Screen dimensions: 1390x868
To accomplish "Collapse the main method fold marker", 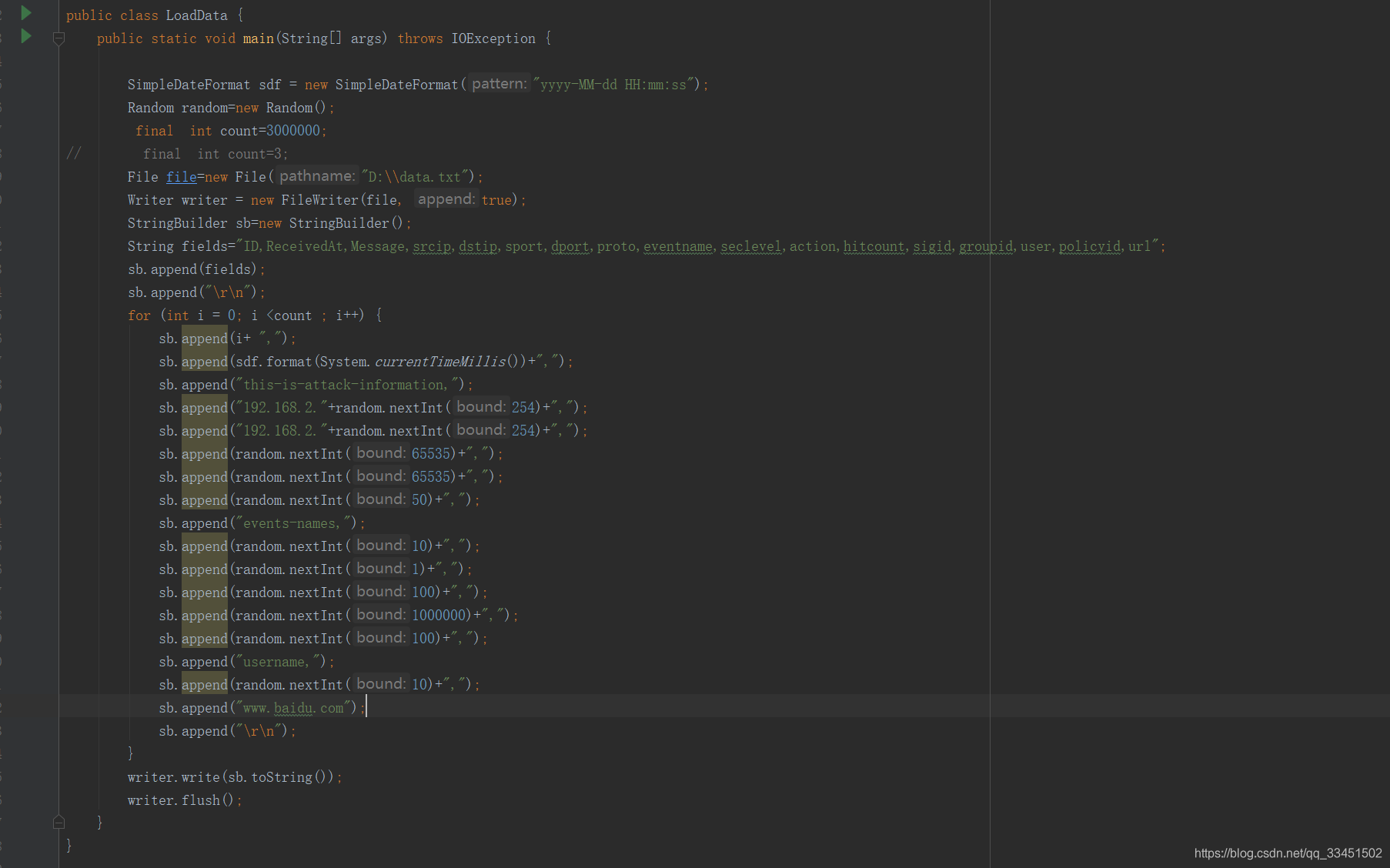I will (58, 38).
